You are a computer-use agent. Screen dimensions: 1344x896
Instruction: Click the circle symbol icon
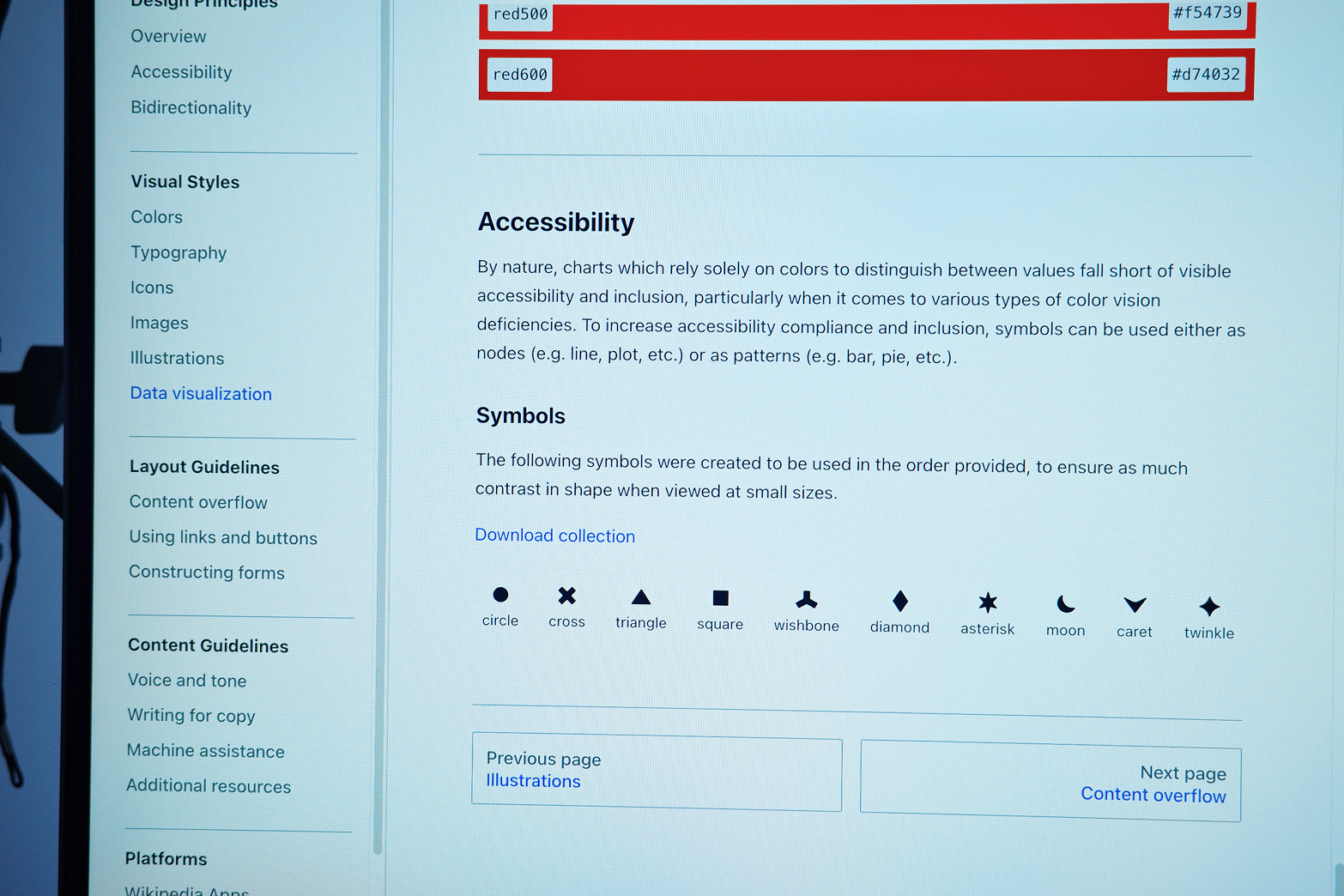(x=500, y=595)
